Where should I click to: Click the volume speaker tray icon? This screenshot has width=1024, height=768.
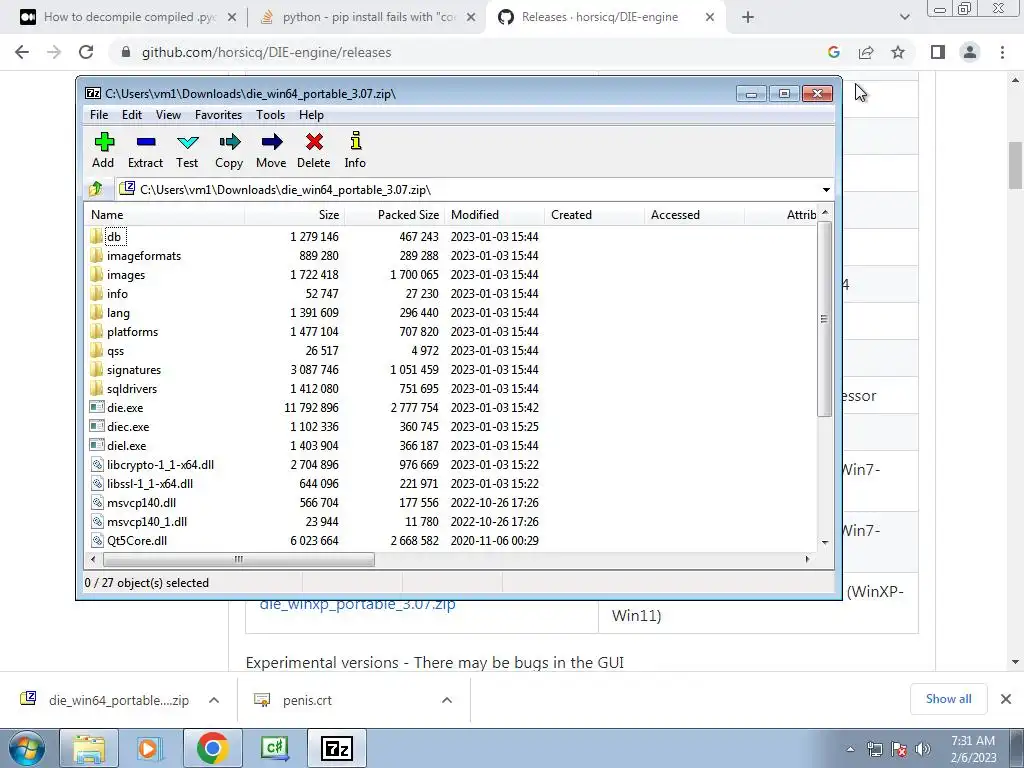pos(923,749)
